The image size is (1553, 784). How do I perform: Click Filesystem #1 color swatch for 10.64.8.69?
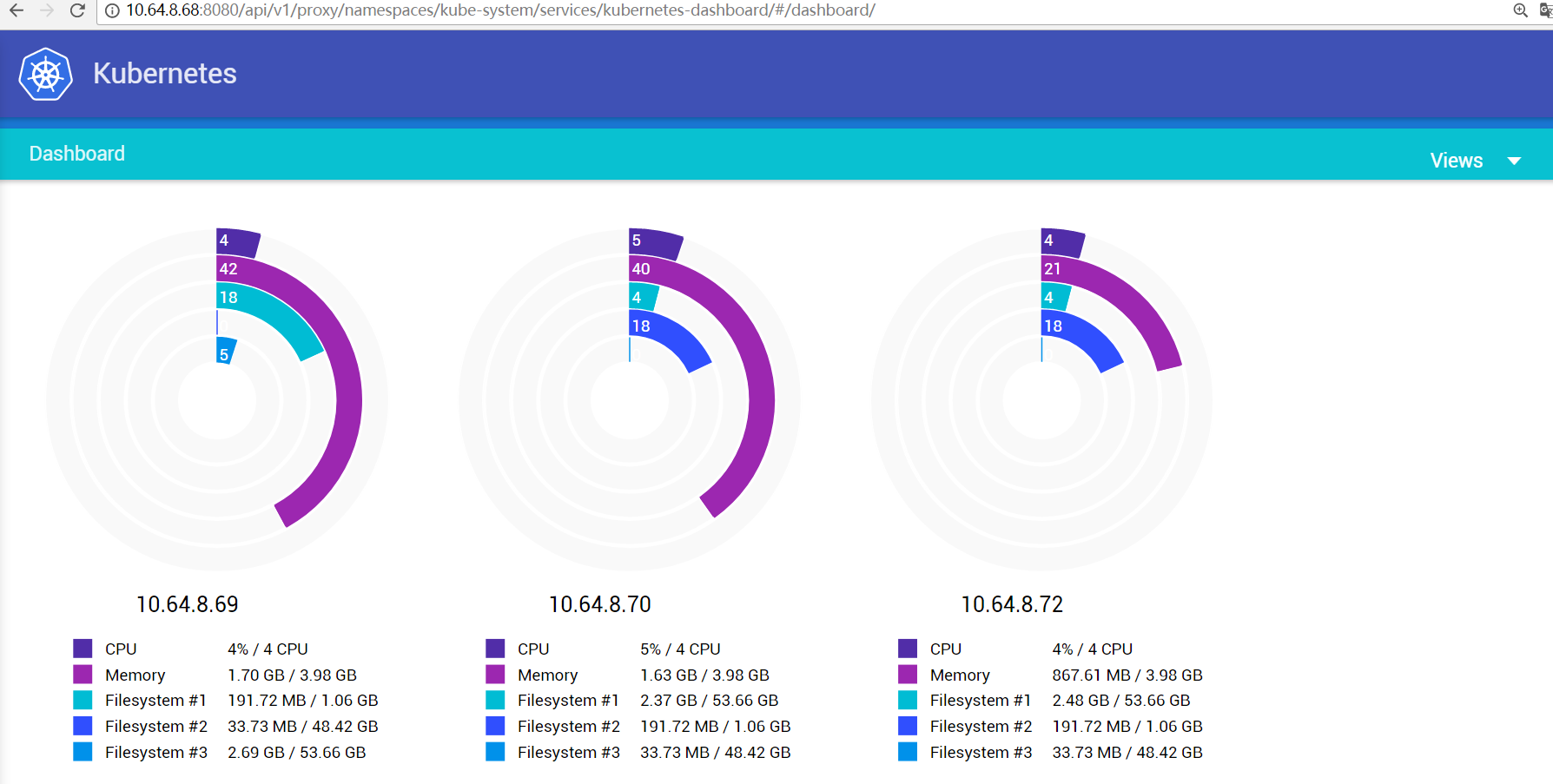[83, 700]
